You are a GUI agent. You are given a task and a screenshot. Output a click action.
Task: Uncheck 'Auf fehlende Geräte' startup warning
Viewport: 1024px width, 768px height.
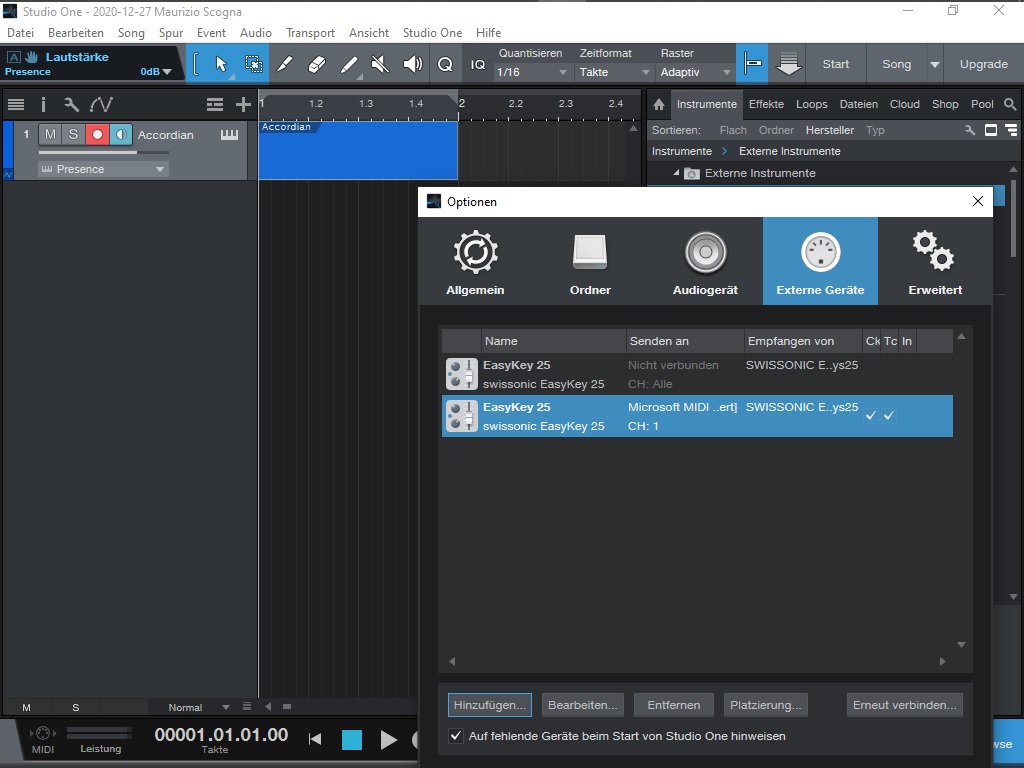tap(456, 736)
